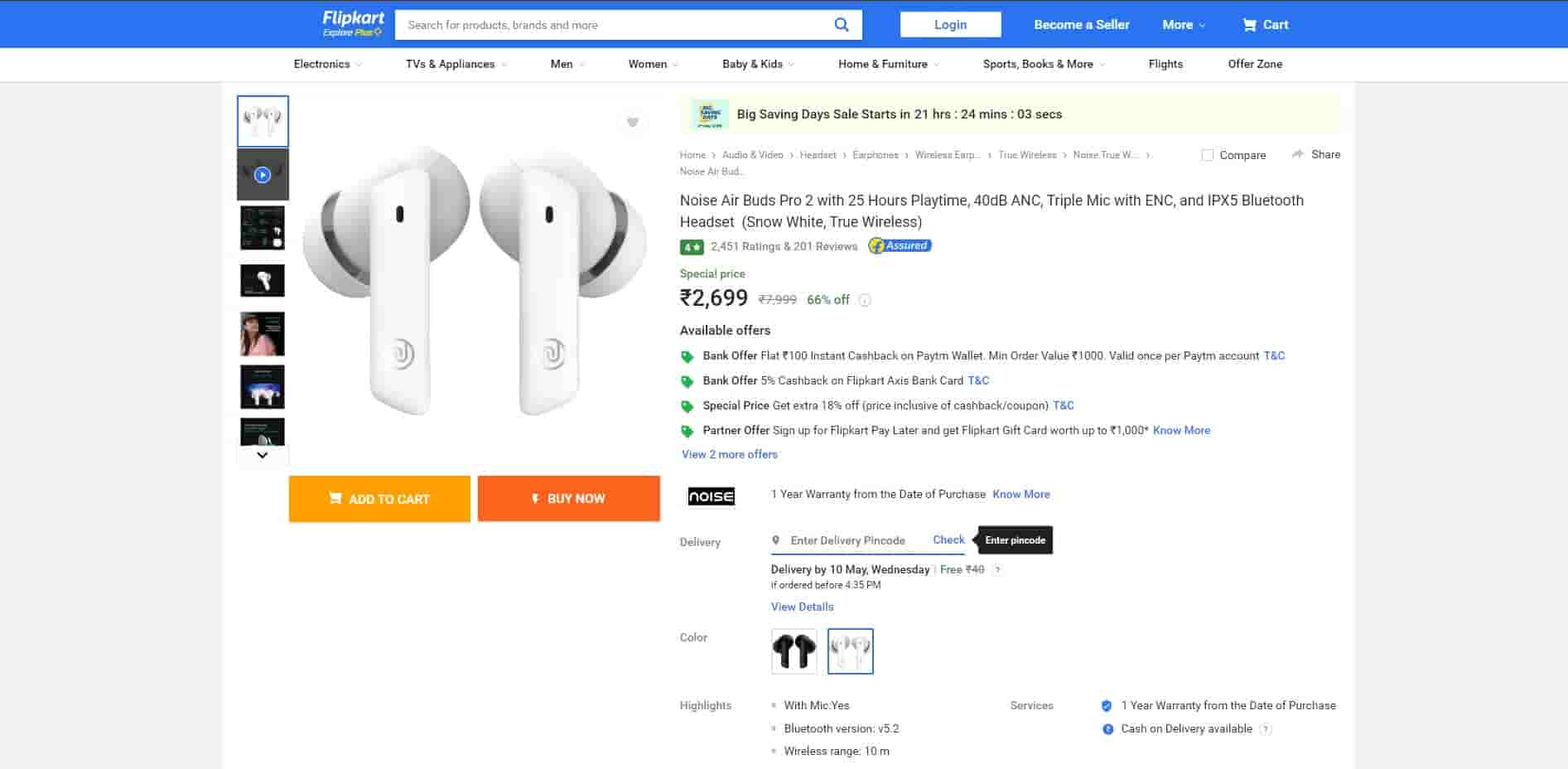Screen dimensions: 1568x769
Task: Click Flipkart Assured badge icon
Action: click(x=900, y=245)
